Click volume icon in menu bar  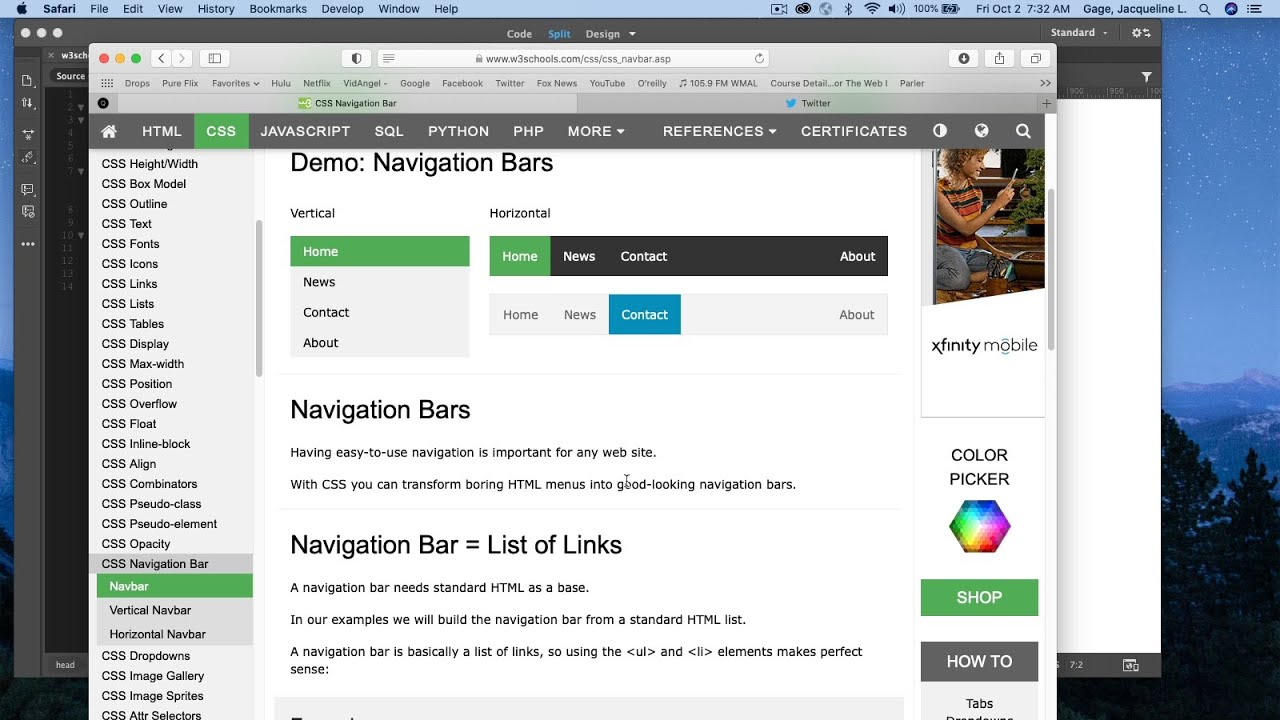(896, 9)
